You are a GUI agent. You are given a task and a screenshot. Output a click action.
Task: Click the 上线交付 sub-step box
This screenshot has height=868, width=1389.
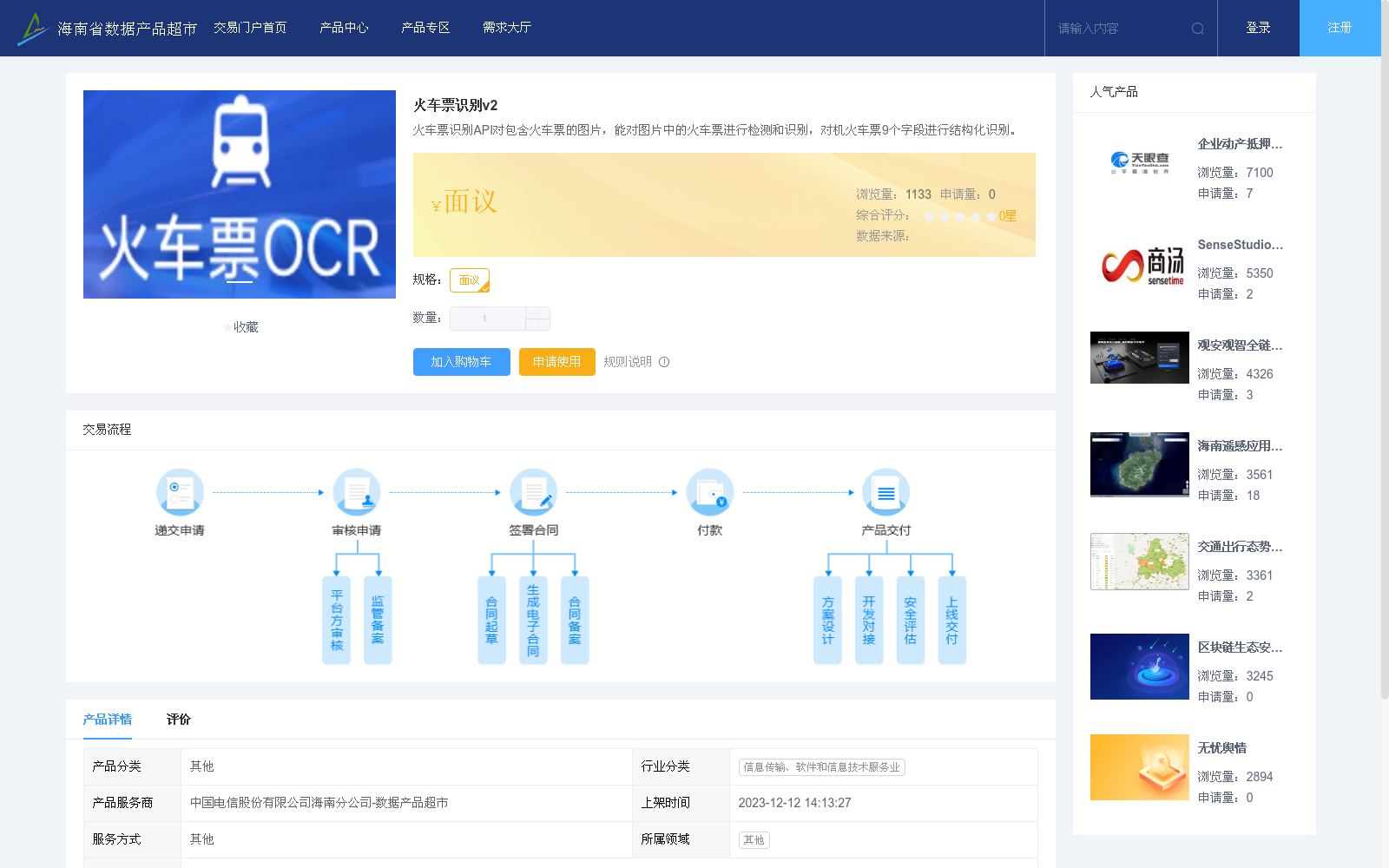pos(952,620)
